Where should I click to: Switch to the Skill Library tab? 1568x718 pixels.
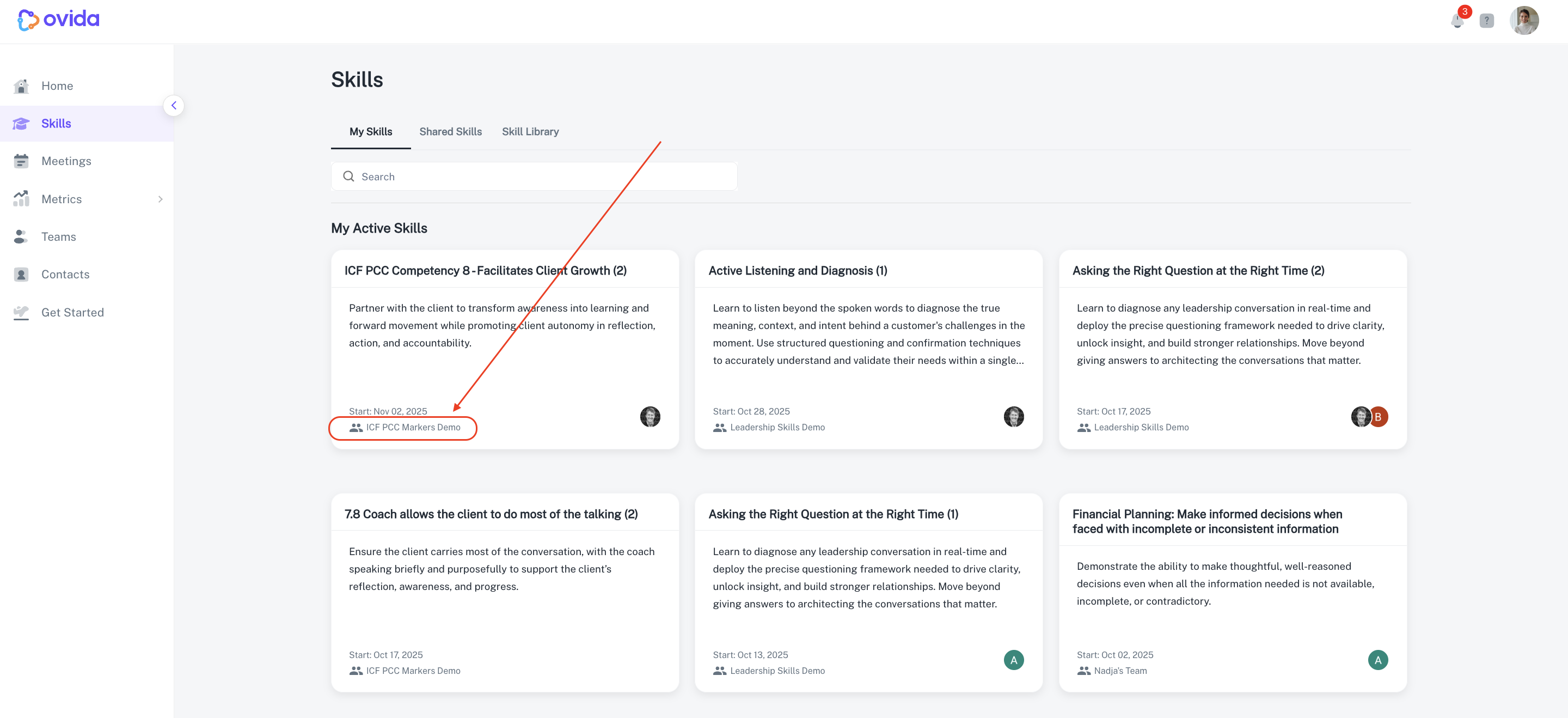(530, 131)
